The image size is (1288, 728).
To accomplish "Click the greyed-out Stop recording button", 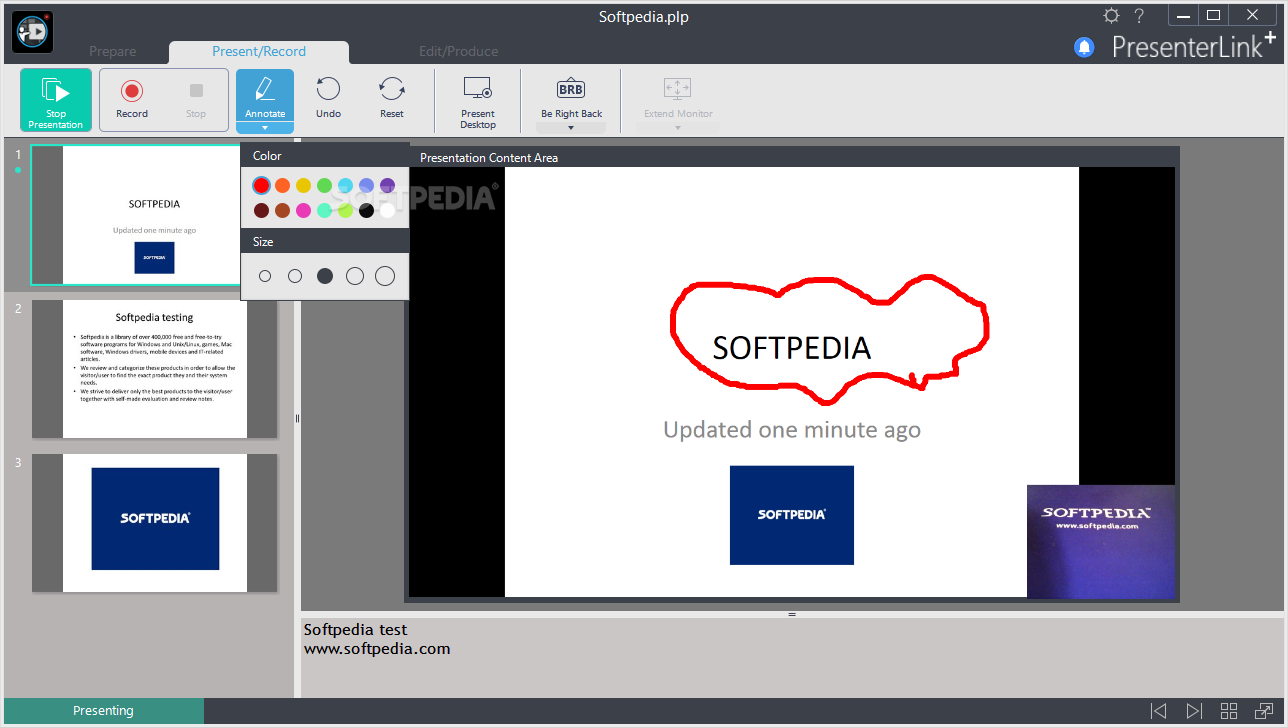I will [196, 100].
